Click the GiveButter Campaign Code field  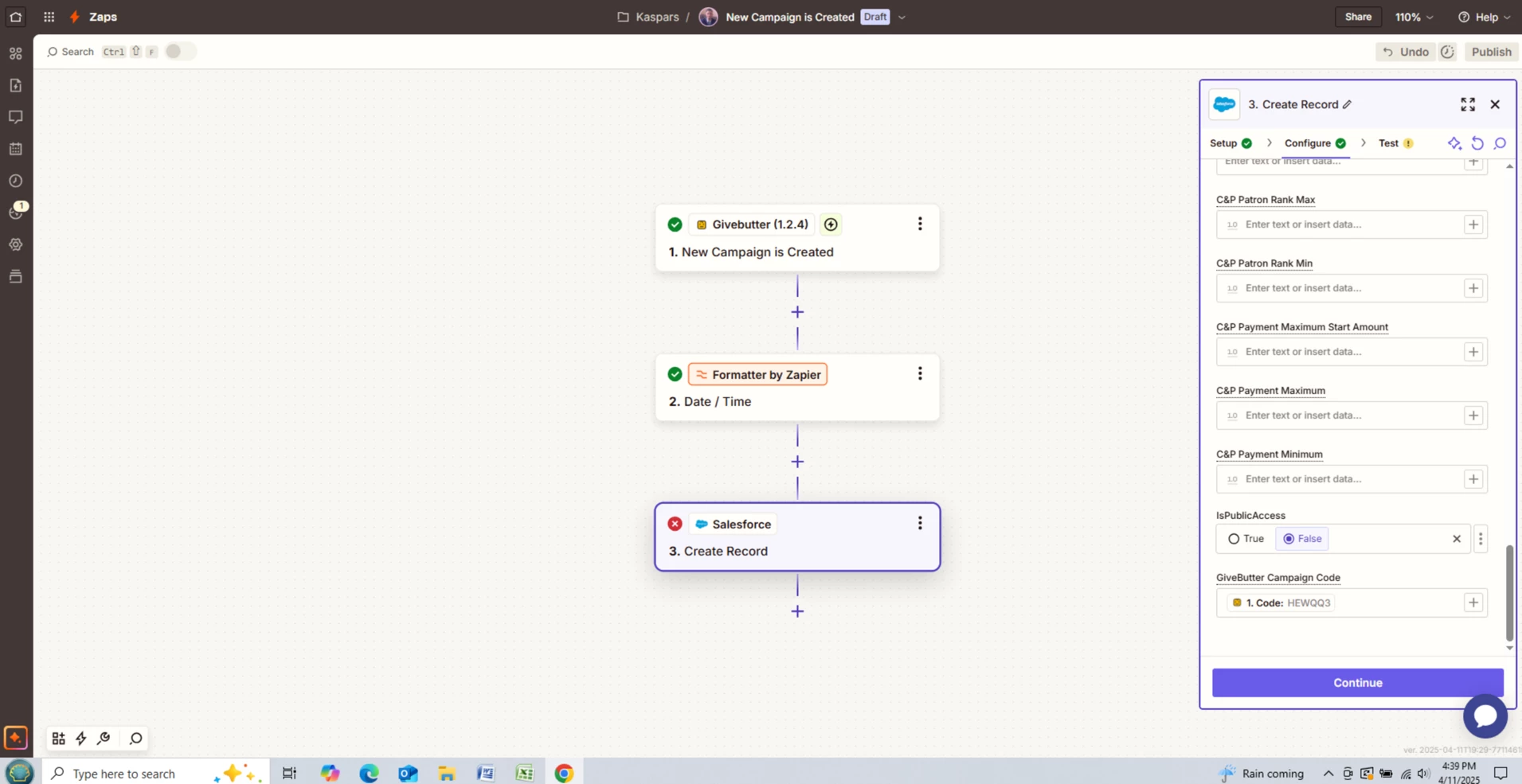[1352, 603]
